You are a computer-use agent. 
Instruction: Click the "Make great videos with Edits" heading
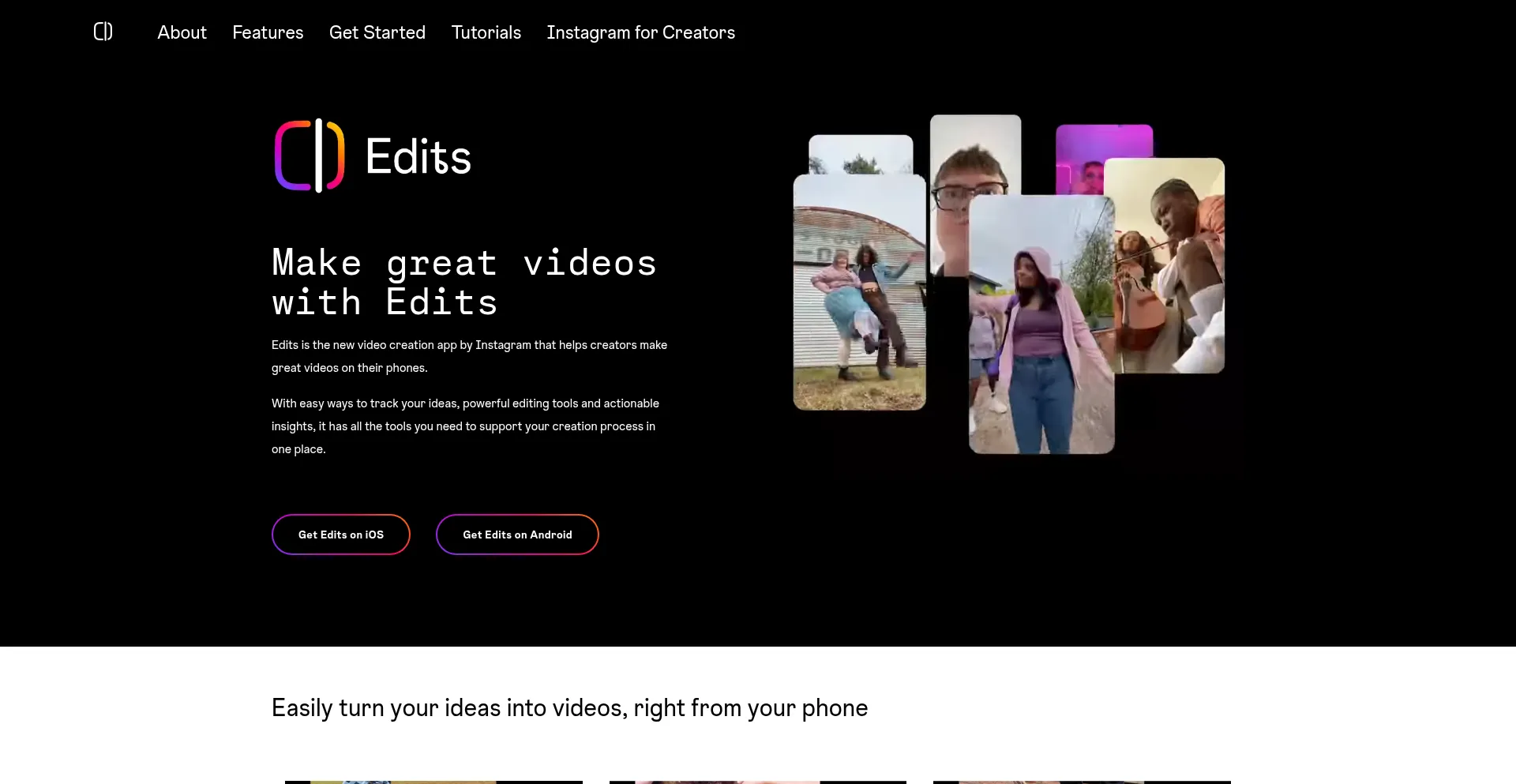coord(463,282)
